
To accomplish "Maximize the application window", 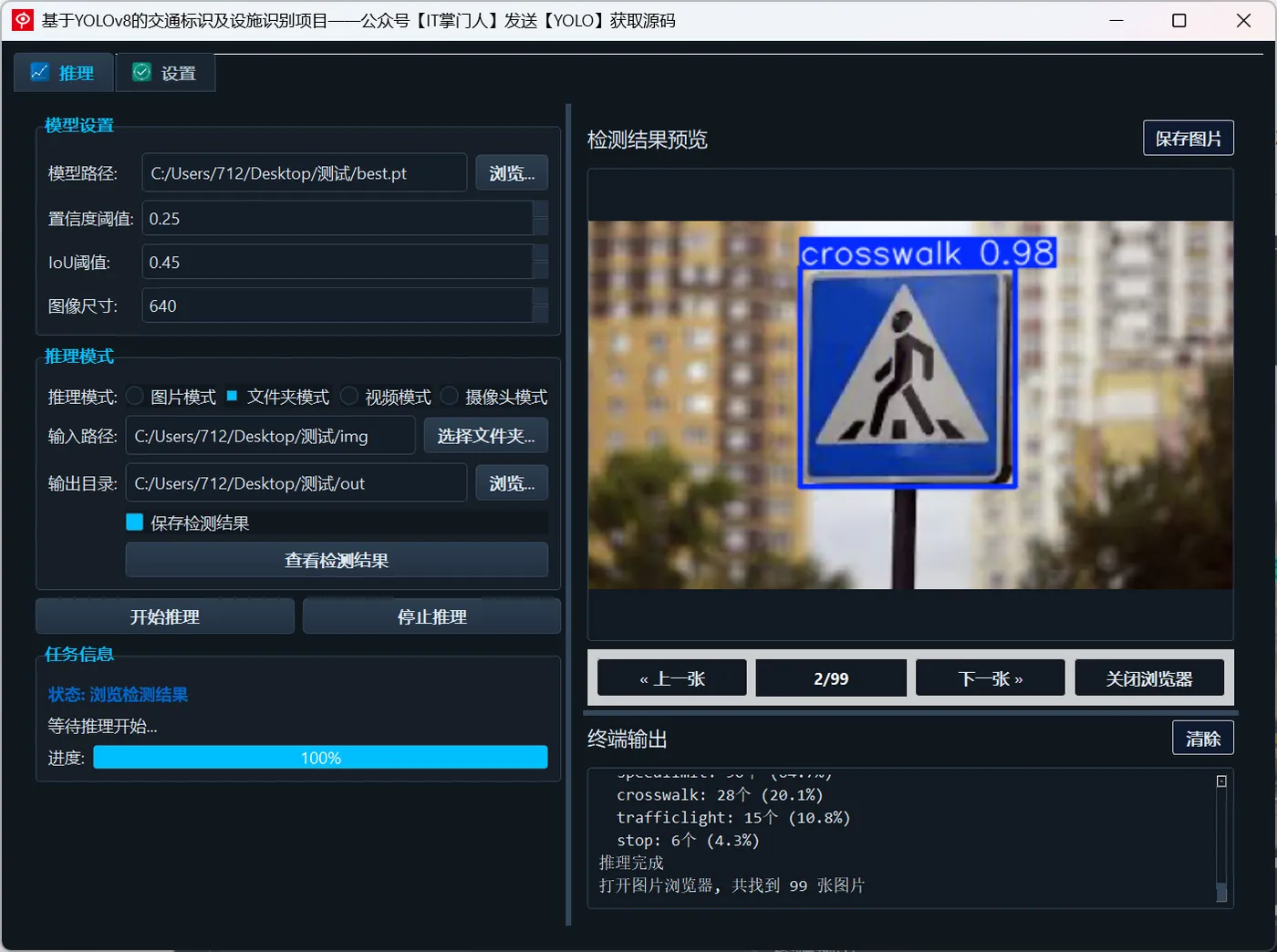I will [1179, 20].
